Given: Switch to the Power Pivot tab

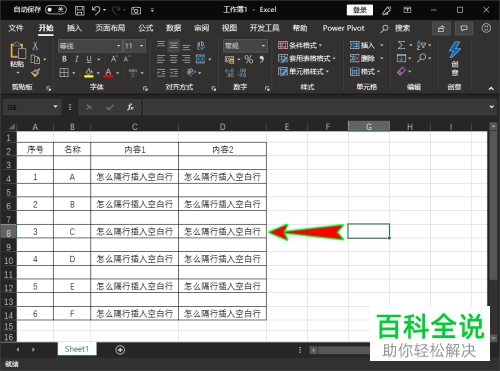Looking at the screenshot, I should (343, 28).
